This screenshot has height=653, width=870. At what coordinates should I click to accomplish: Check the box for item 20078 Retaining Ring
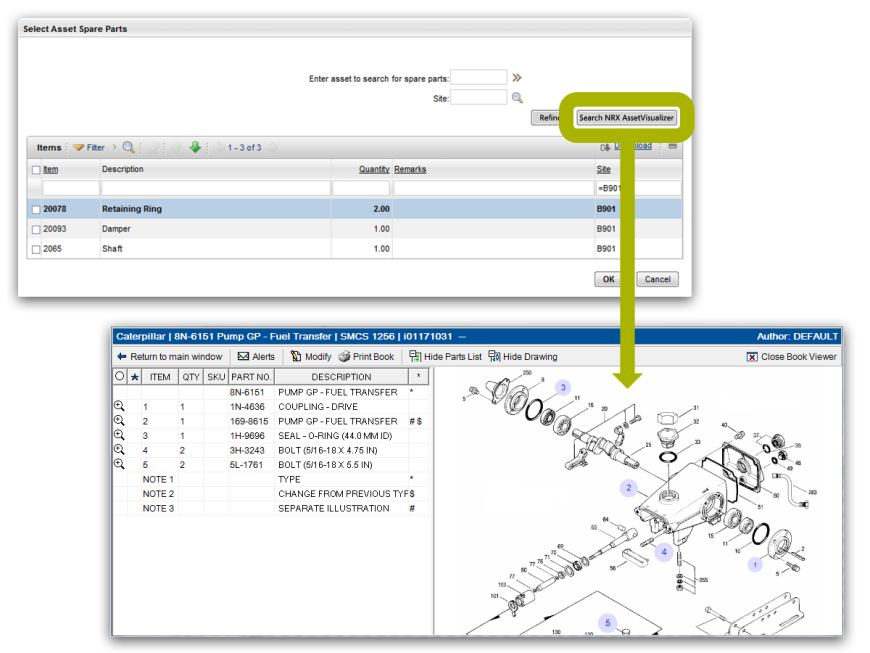tap(36, 210)
